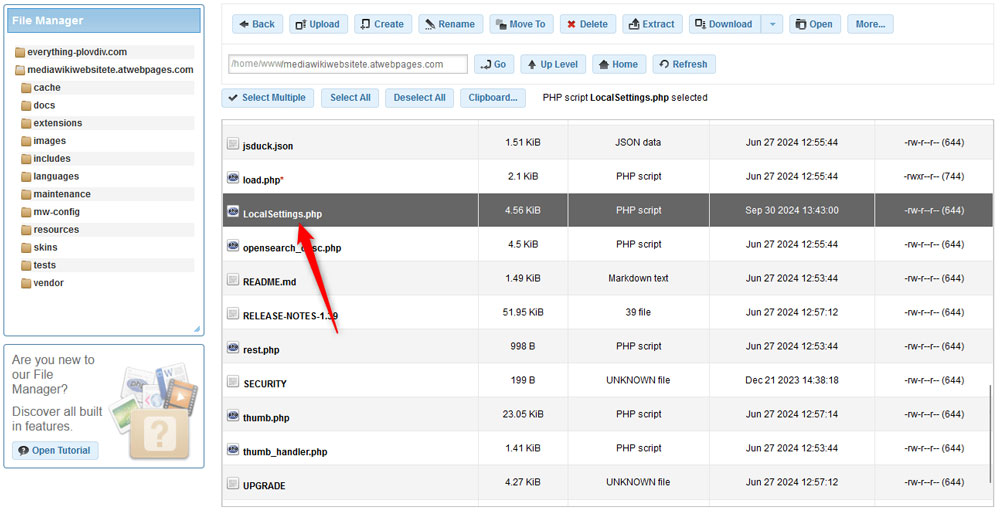The width and height of the screenshot is (1000, 512).
Task: Expand the Download dropdown arrow
Action: coord(772,24)
